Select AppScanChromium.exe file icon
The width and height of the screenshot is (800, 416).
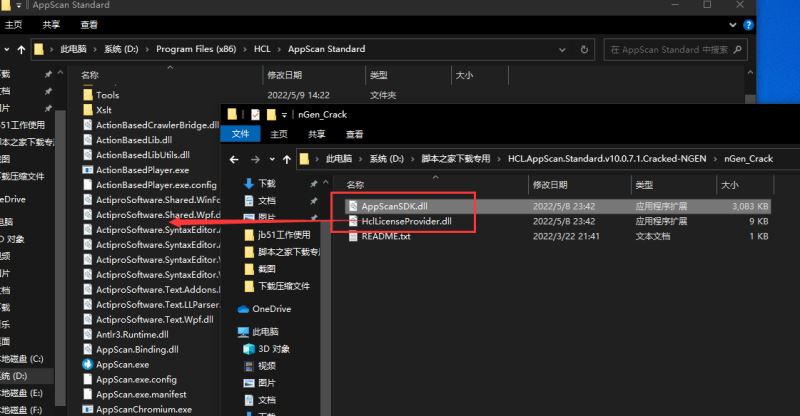tap(88, 409)
